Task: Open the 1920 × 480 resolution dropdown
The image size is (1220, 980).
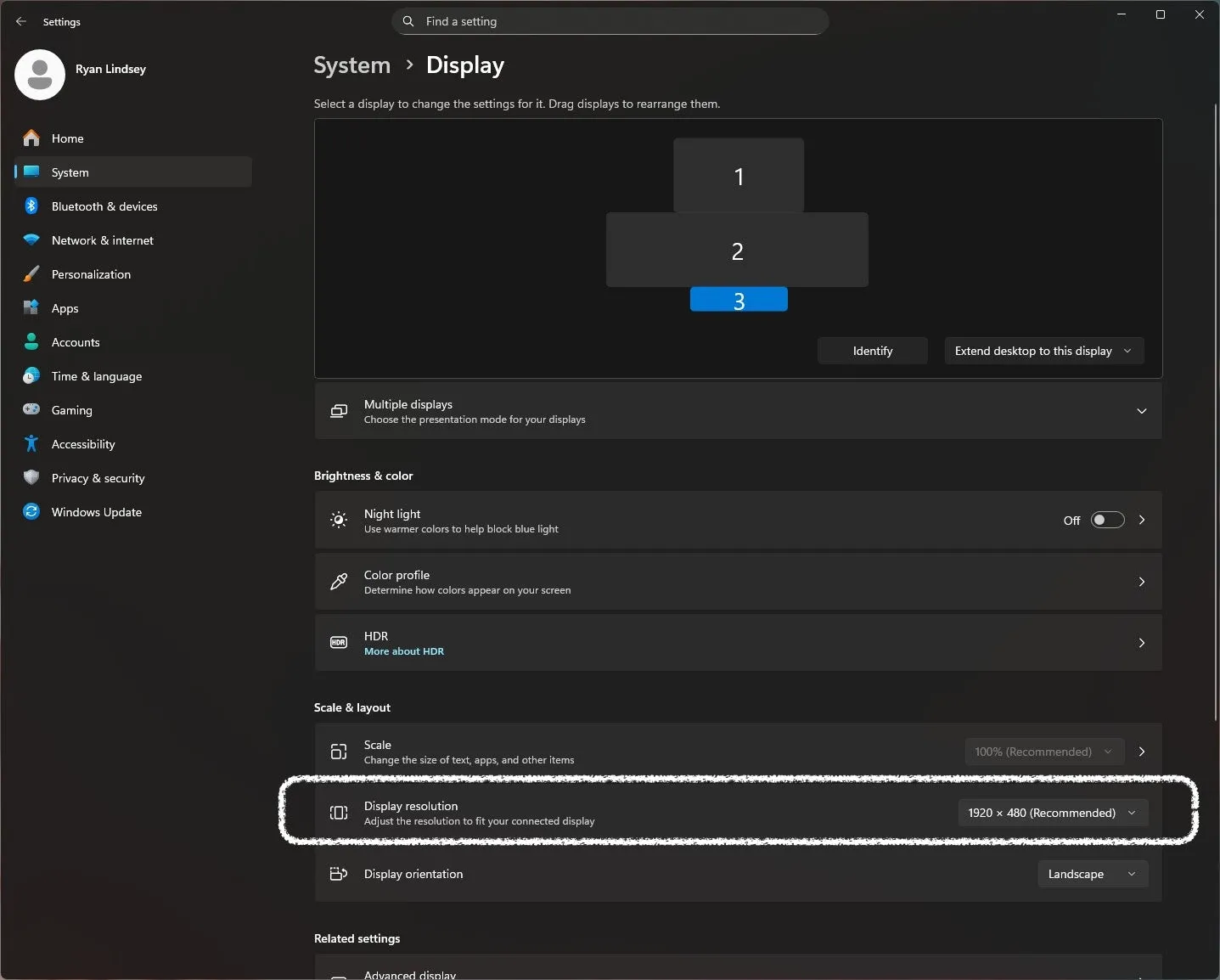Action: coord(1053,813)
